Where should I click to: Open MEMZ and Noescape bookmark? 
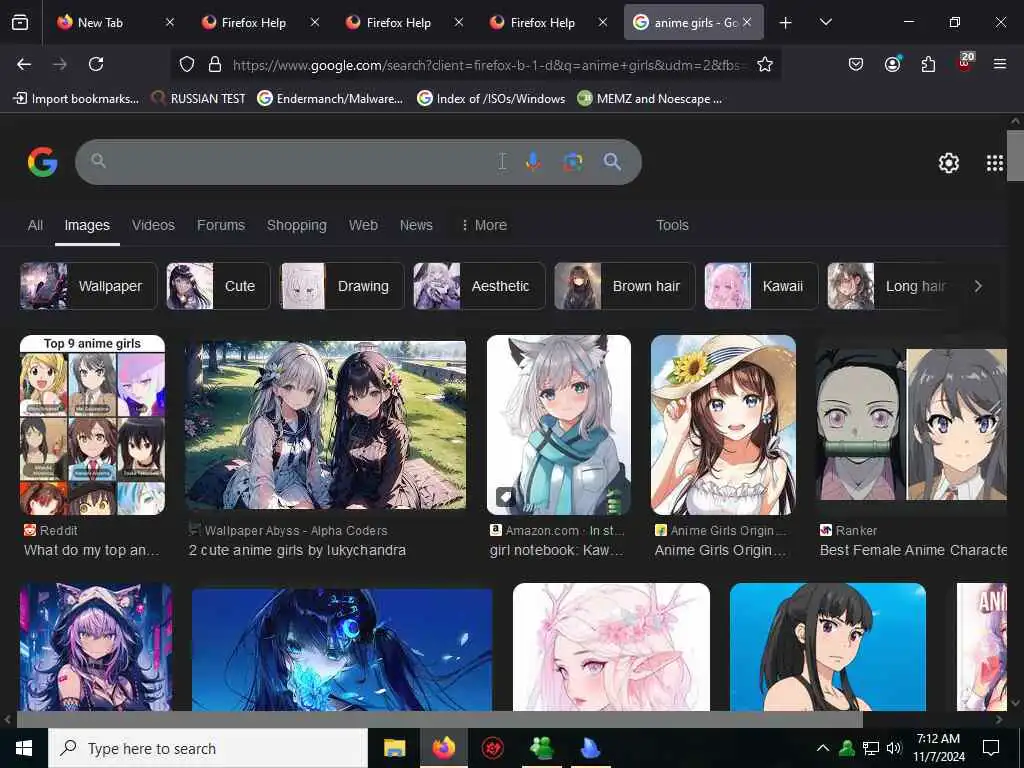650,99
